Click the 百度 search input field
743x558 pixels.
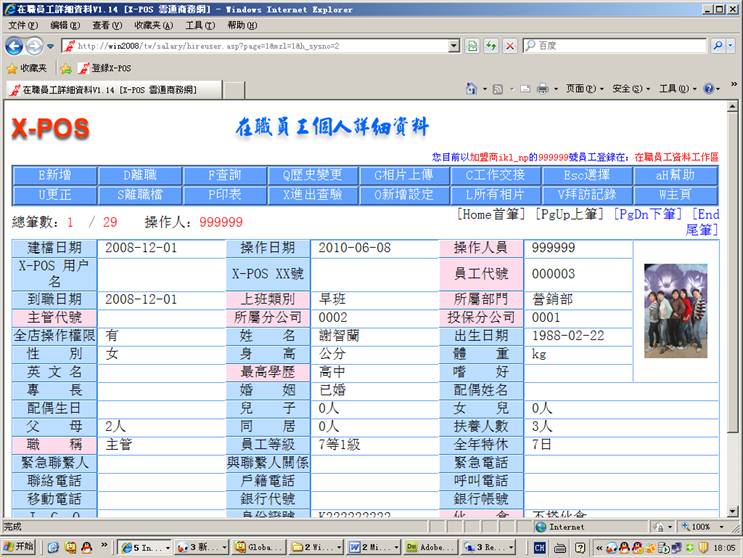620,46
